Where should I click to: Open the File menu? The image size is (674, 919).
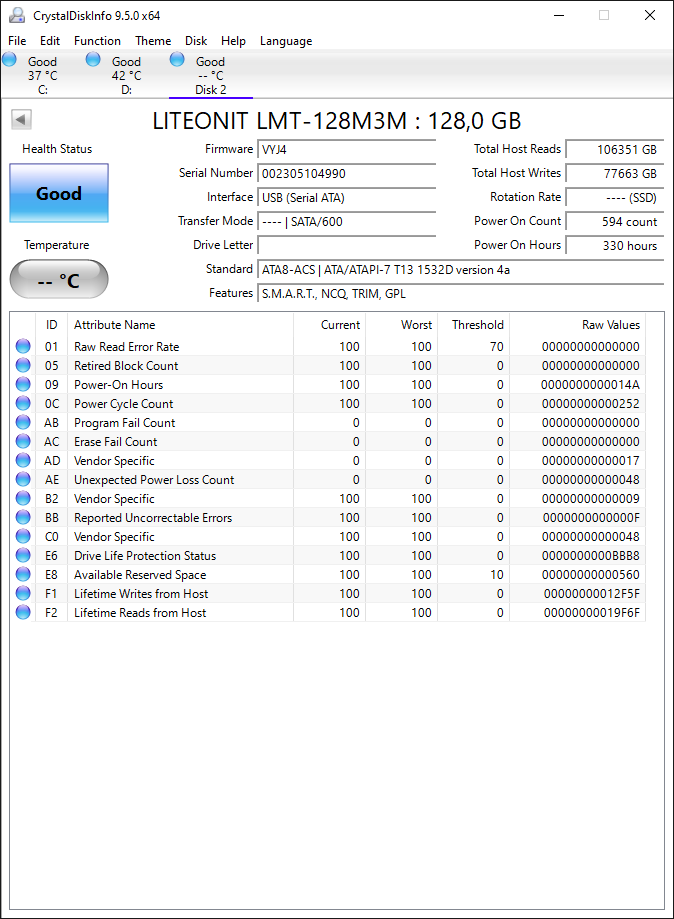[17, 40]
